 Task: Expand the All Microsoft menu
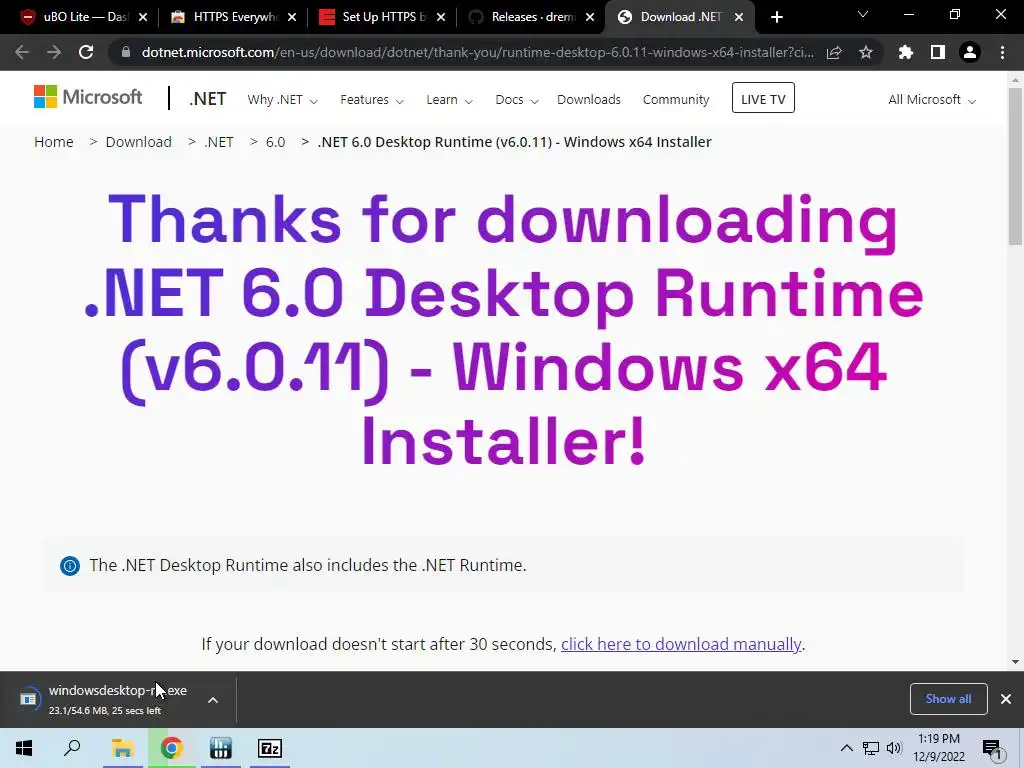point(932,100)
